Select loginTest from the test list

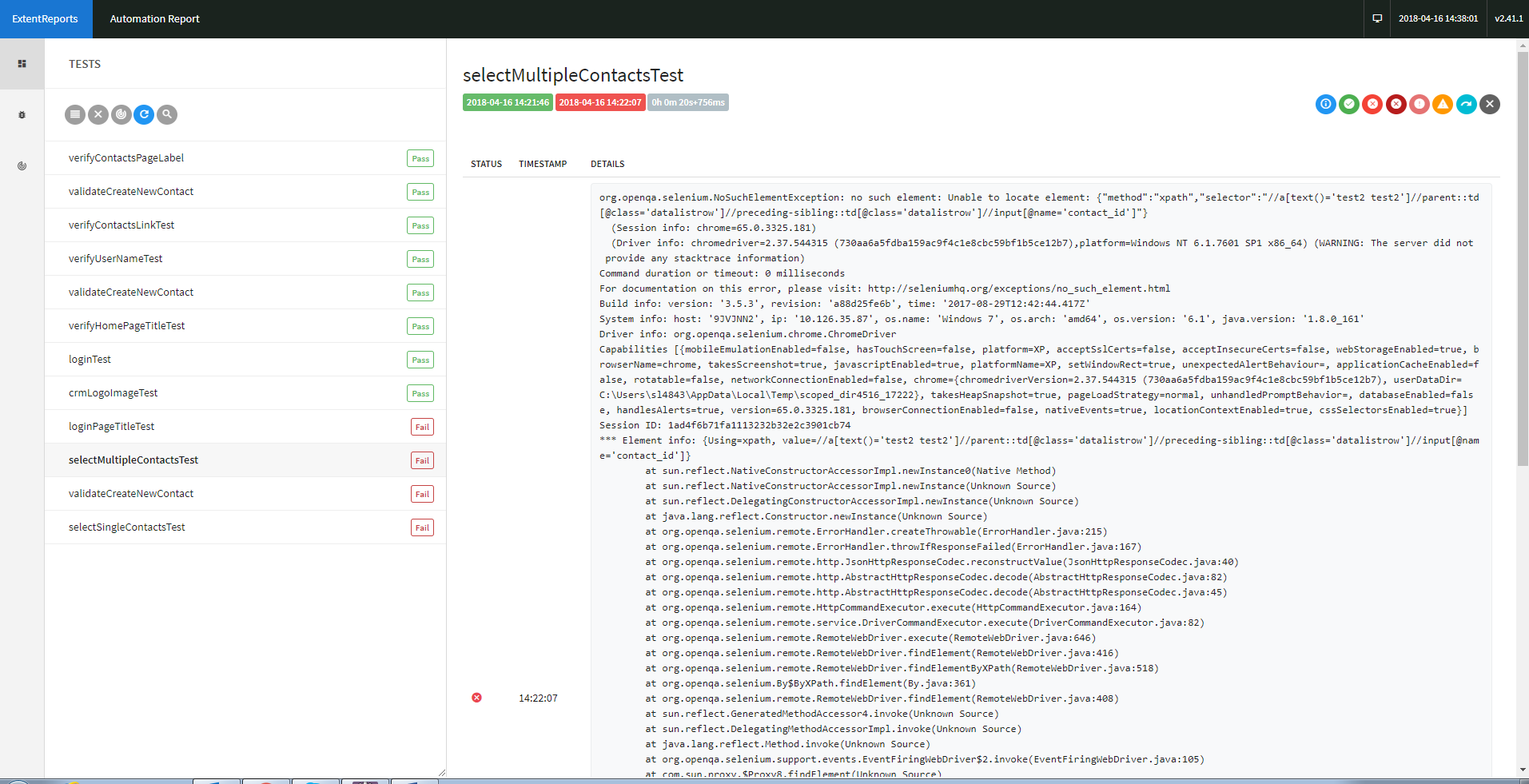(90, 359)
